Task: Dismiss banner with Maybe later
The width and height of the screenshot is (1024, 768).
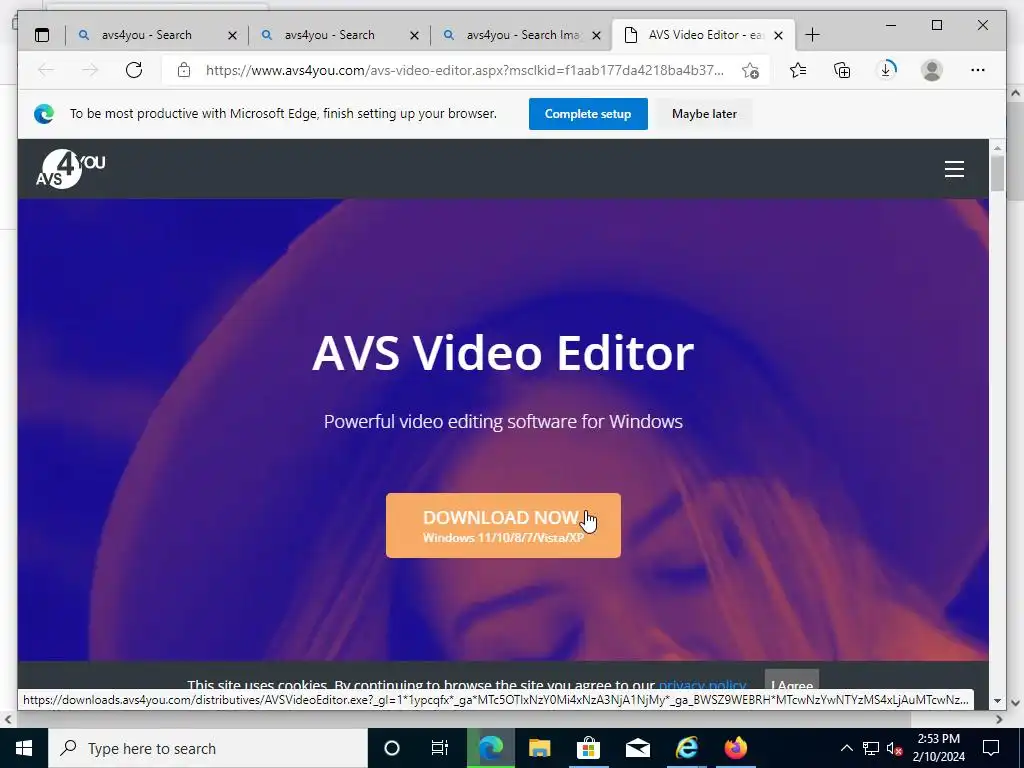Action: (704, 114)
